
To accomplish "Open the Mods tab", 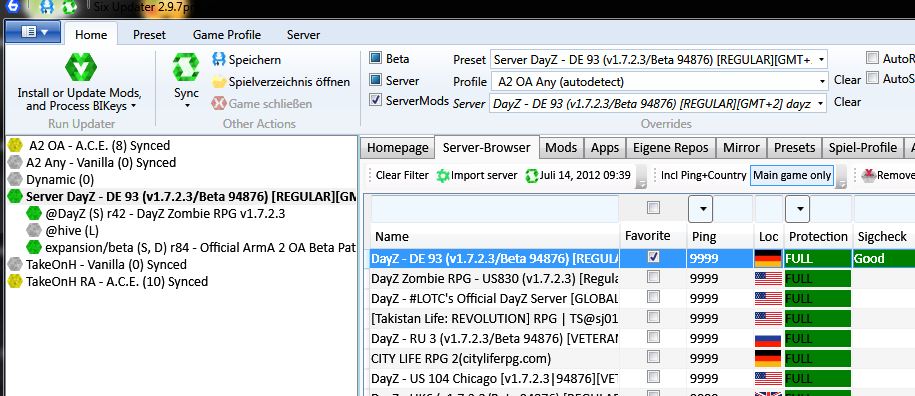I will tap(561, 148).
